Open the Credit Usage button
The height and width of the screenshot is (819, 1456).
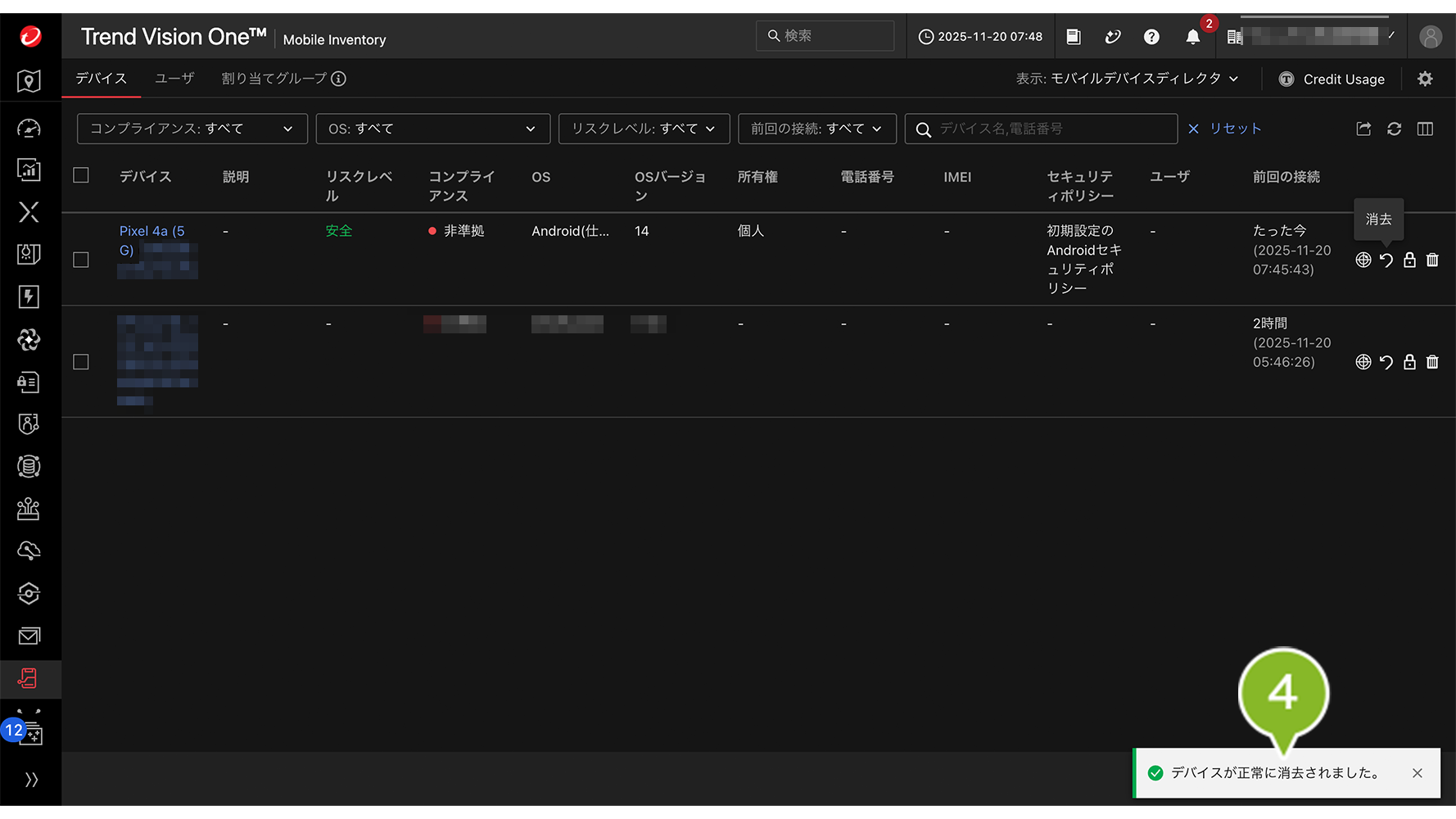pos(1332,79)
